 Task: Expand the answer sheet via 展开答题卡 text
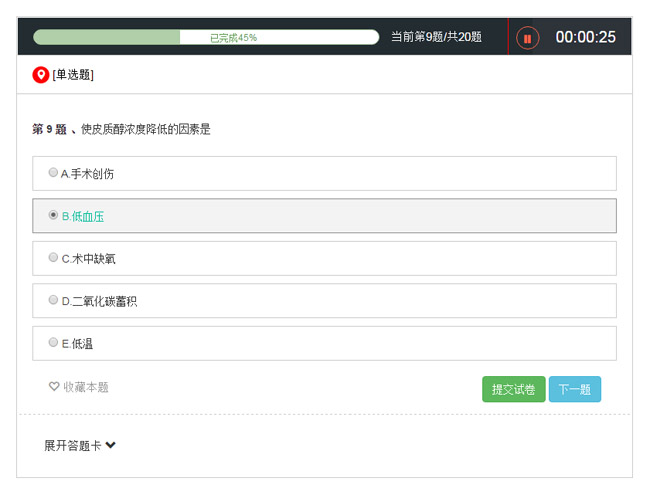click(x=72, y=445)
